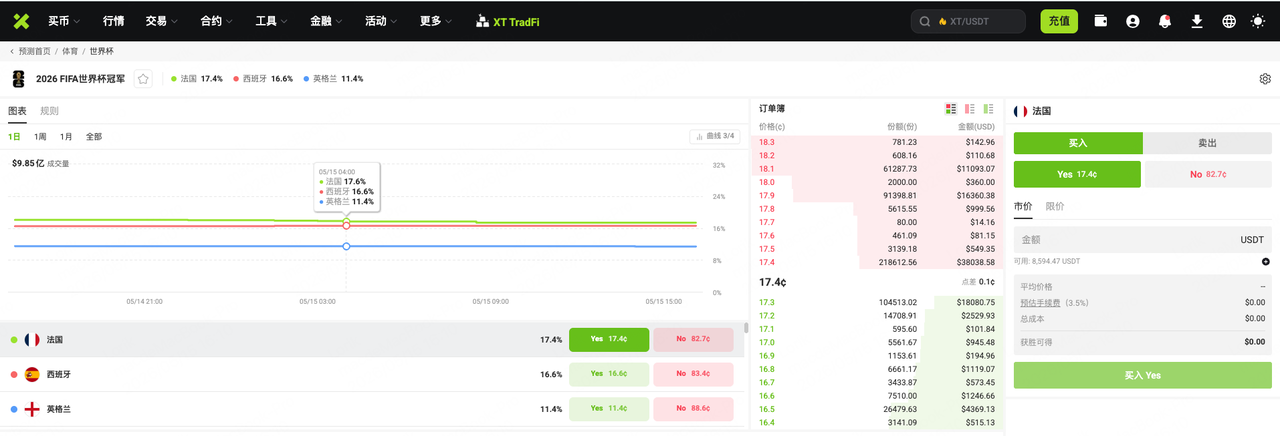This screenshot has height=436, width=1280.
Task: Click the England flag in the 英格兰 row
Action: point(32,409)
